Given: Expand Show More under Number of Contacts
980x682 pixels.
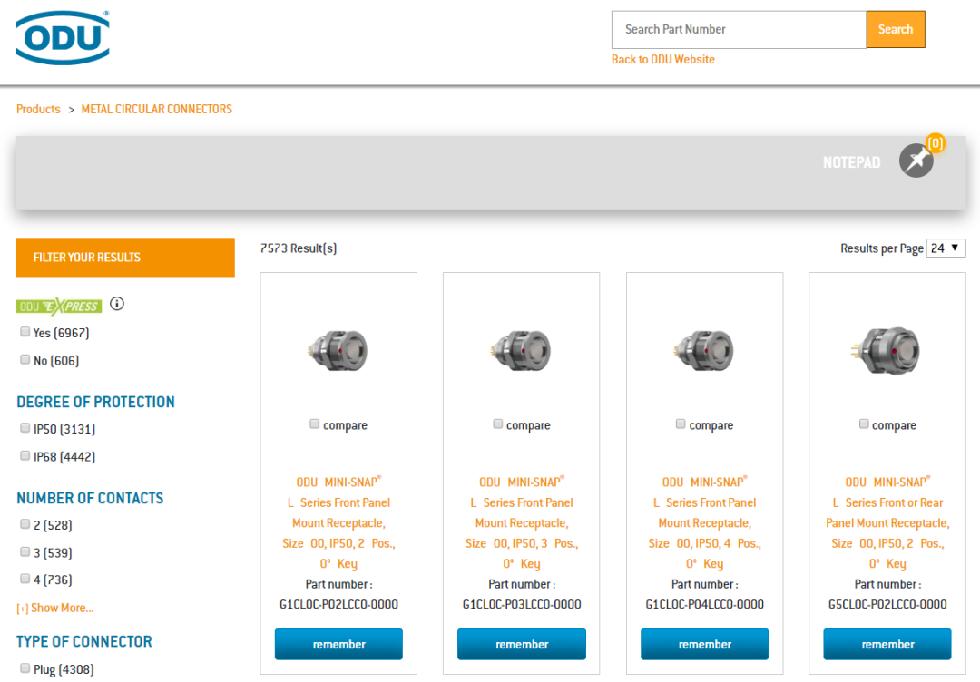Looking at the screenshot, I should click(x=55, y=608).
